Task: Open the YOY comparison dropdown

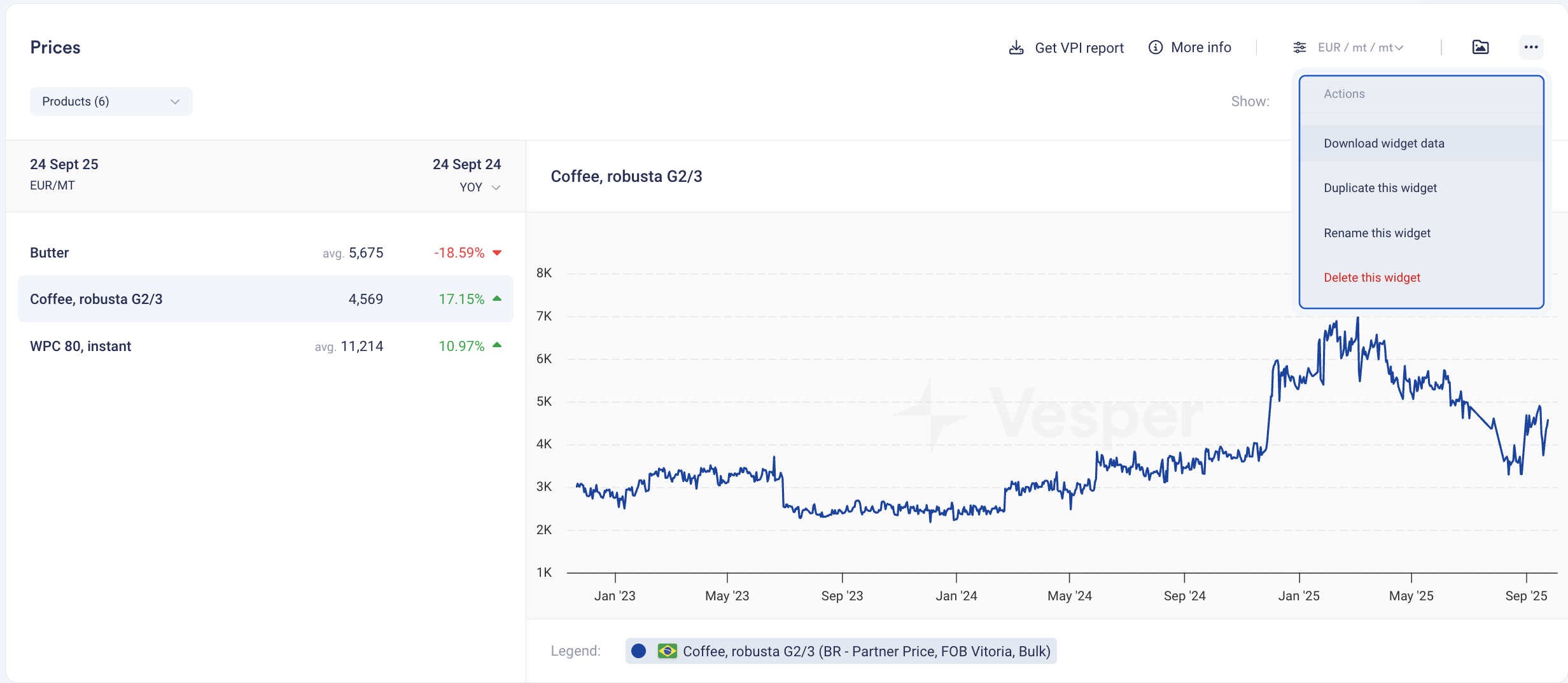Action: click(480, 188)
